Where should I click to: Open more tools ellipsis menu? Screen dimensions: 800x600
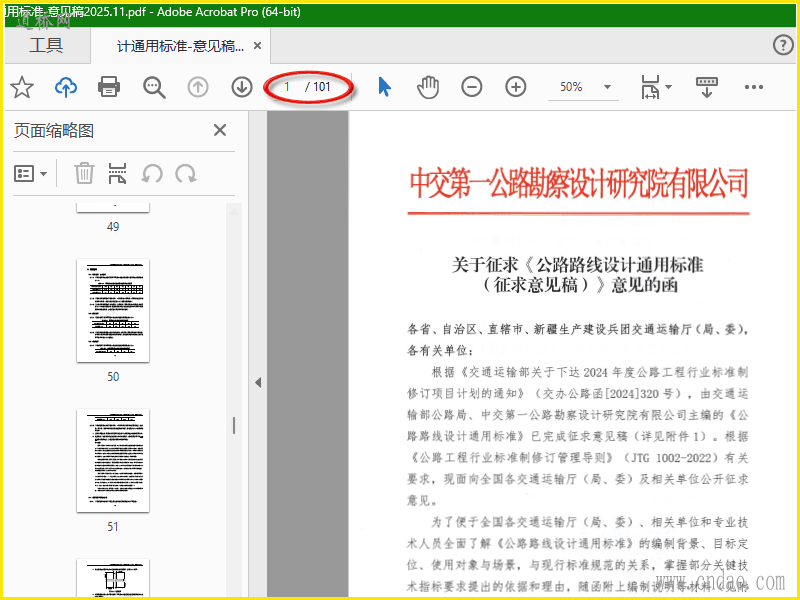coord(754,87)
